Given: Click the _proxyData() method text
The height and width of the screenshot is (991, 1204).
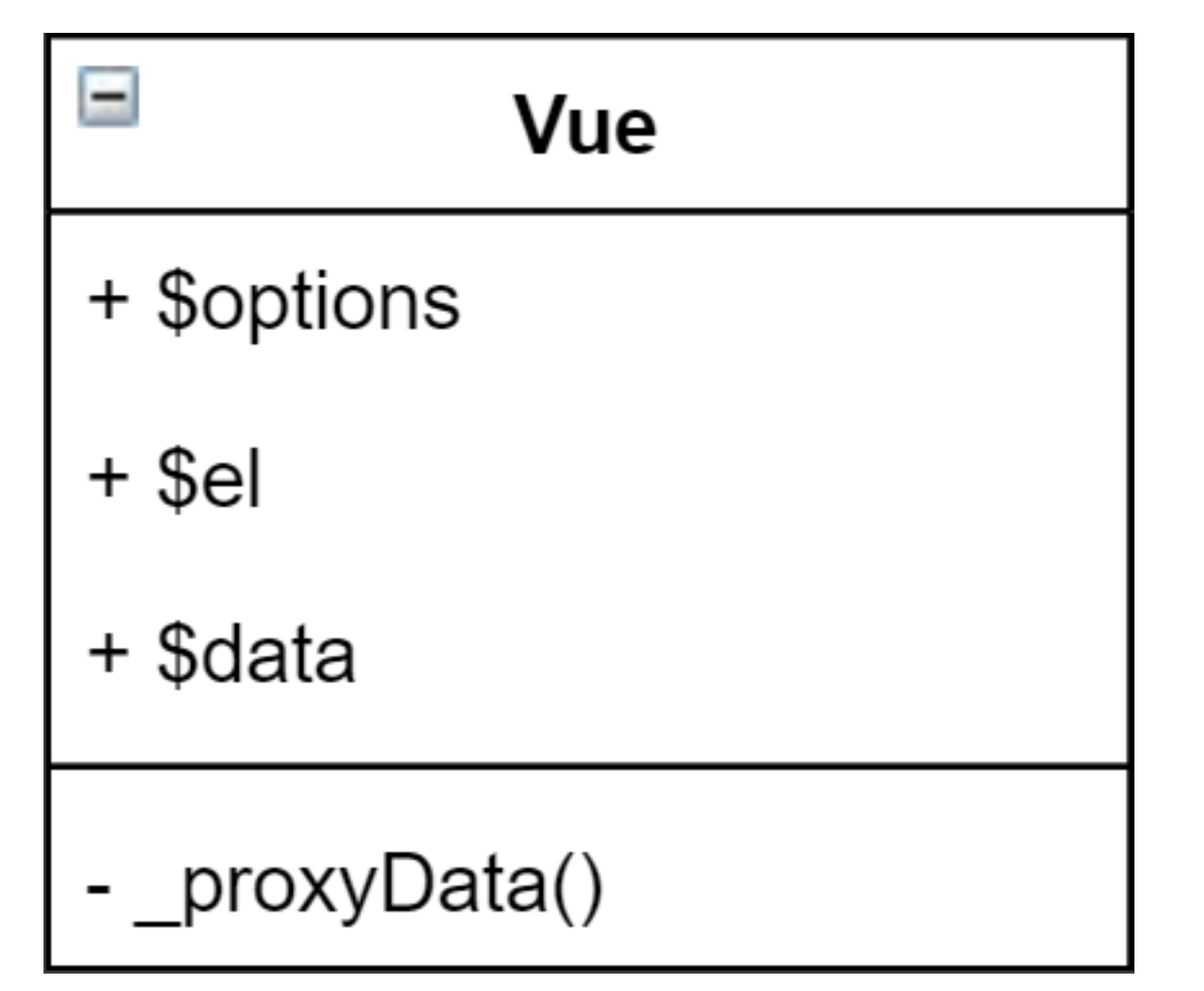Looking at the screenshot, I should point(369,886).
